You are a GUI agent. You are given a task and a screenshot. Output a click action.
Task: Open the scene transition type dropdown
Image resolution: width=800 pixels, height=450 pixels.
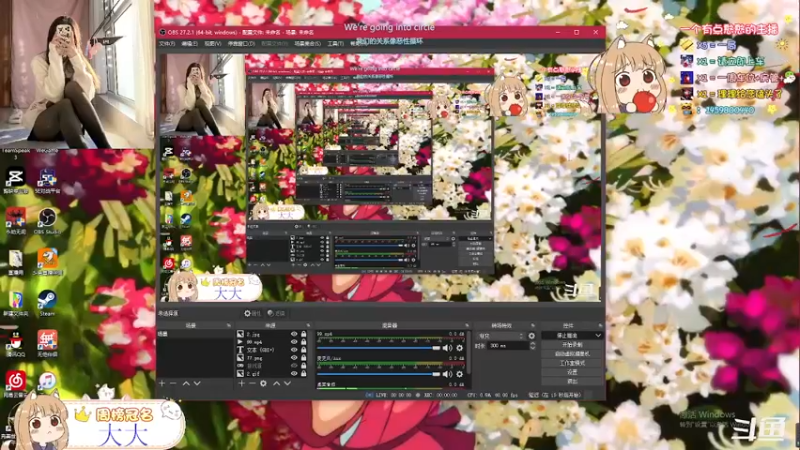500,336
